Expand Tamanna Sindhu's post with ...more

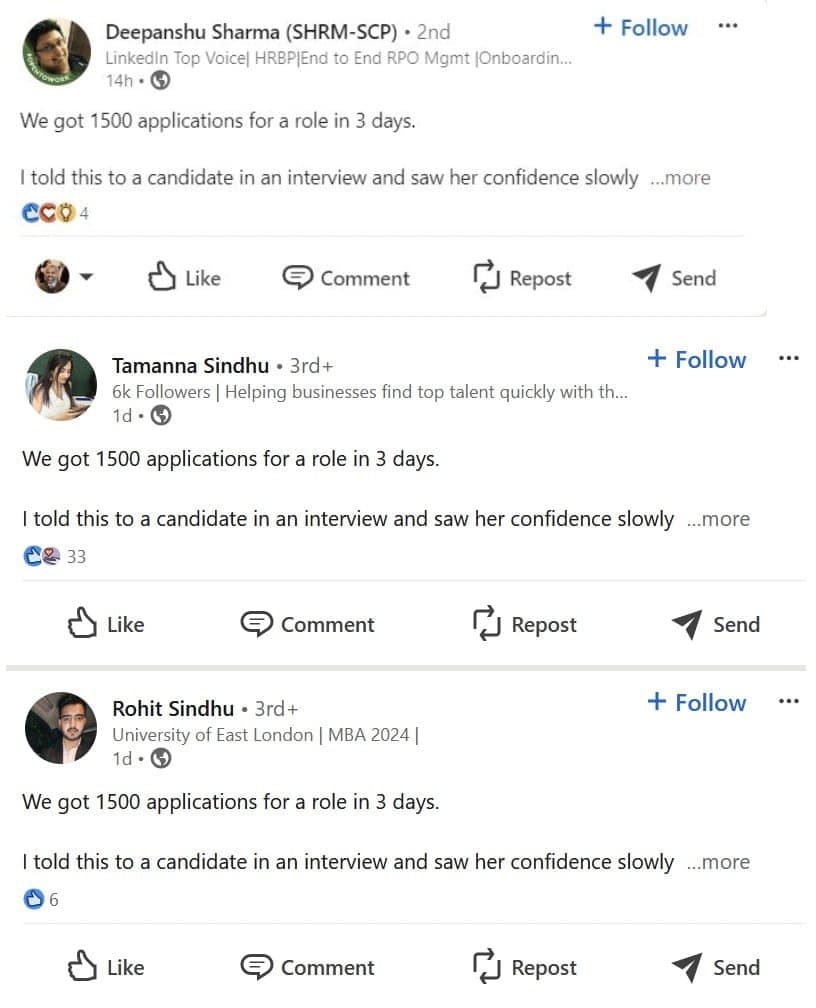coord(718,519)
